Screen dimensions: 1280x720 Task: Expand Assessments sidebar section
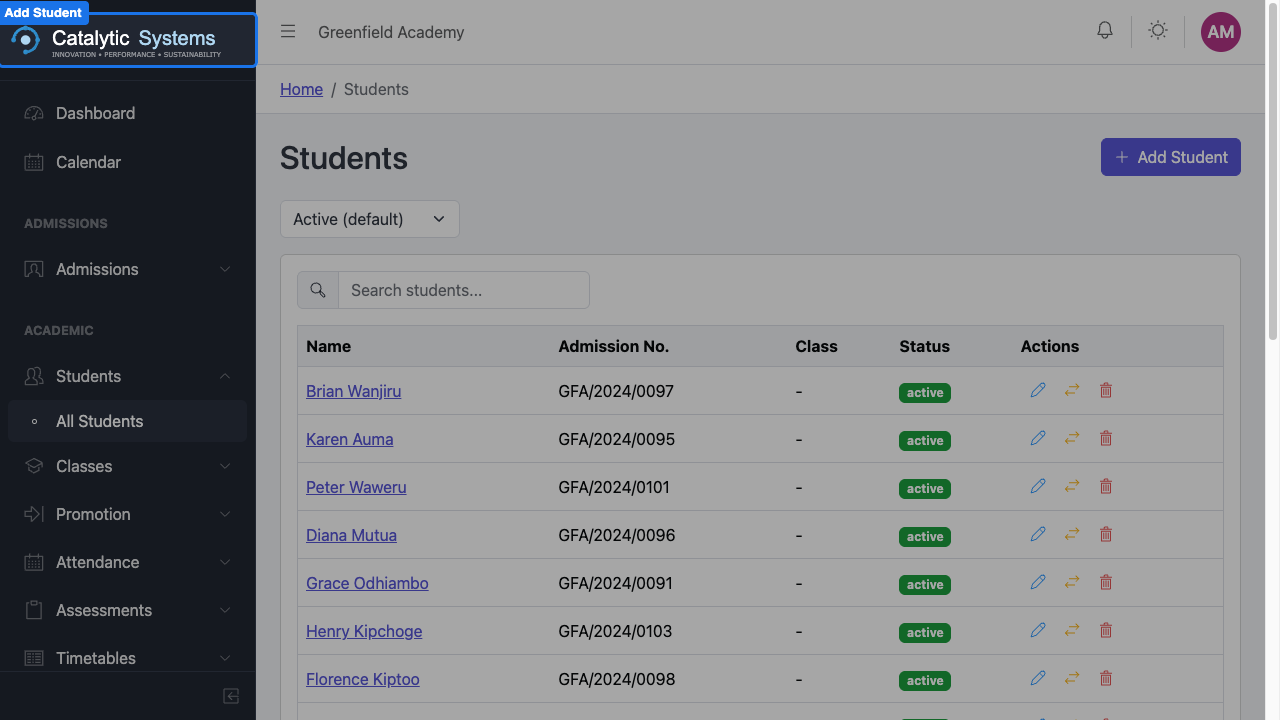coord(128,610)
